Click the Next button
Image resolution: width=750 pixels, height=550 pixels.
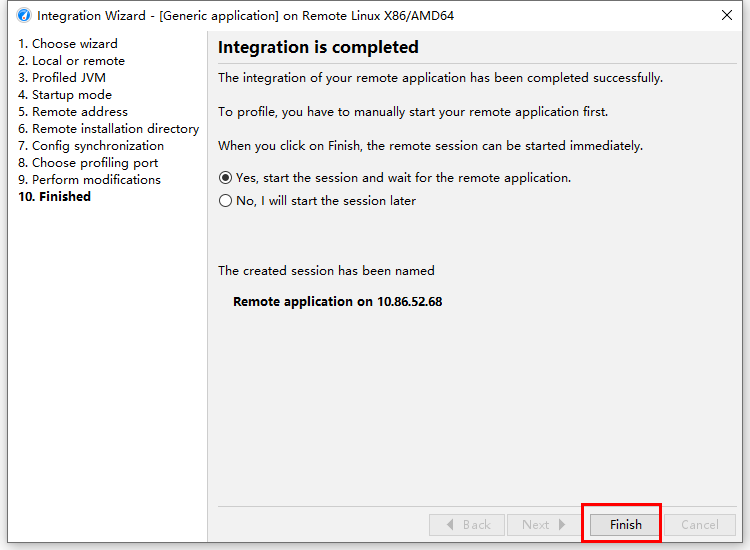544,525
